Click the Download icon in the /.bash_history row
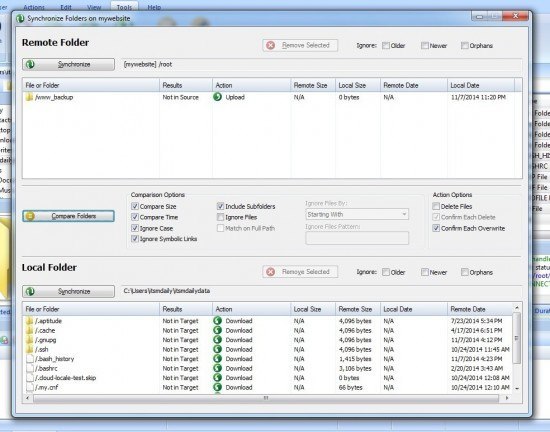The height and width of the screenshot is (432, 550). pos(217,358)
